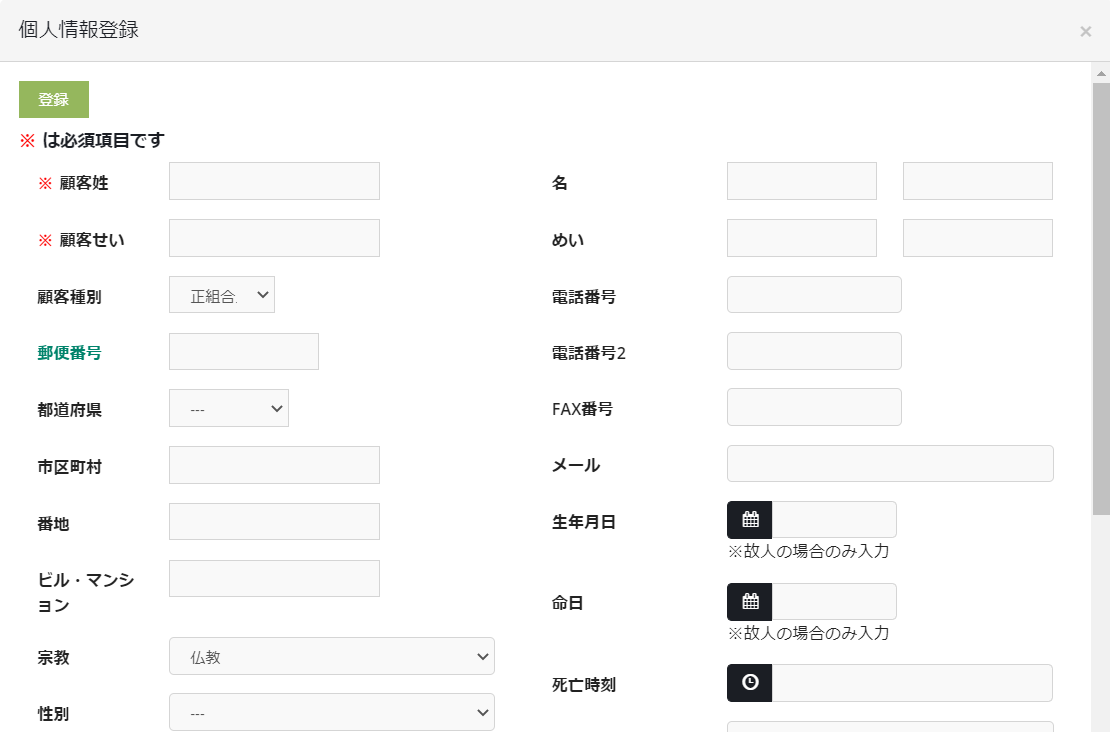The image size is (1110, 732).
Task: Click the calendar icon for 命日
Action: [x=750, y=602]
